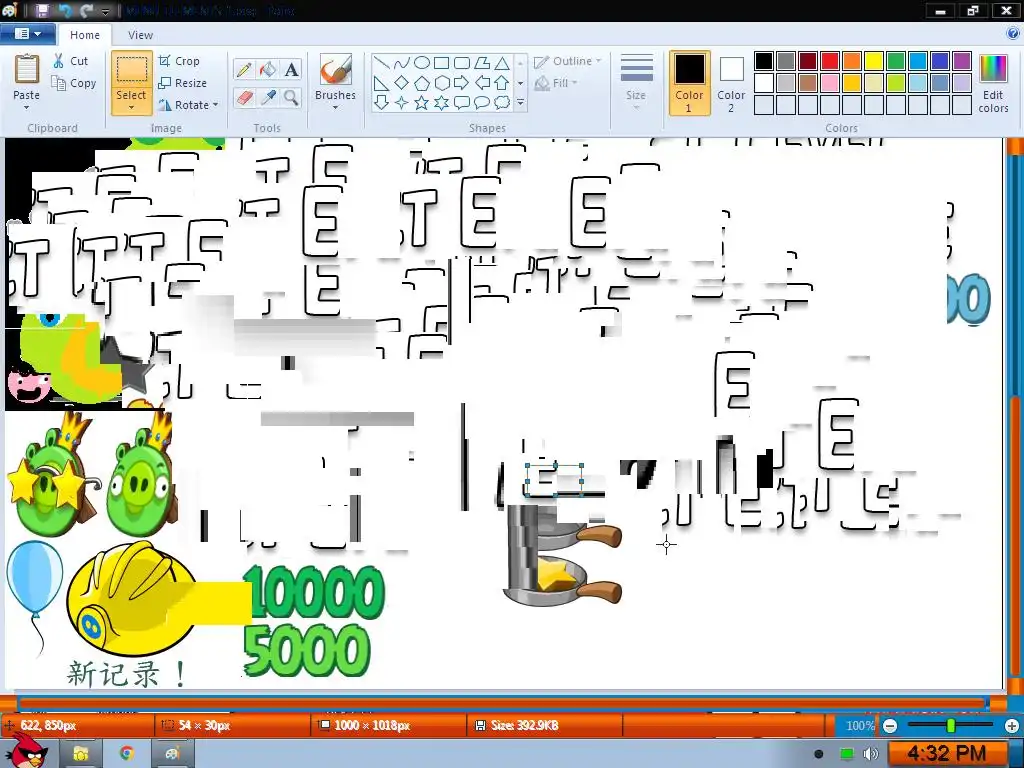1024x768 pixels.
Task: Switch to the View tab
Action: click(x=140, y=35)
